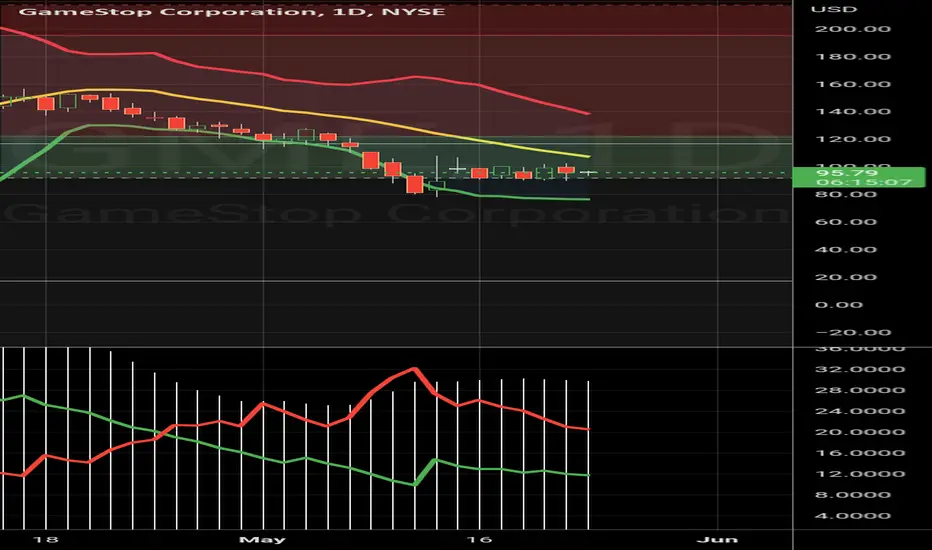The image size is (932, 550).
Task: Click the 8.0000 indicator axis label
Action: click(852, 495)
